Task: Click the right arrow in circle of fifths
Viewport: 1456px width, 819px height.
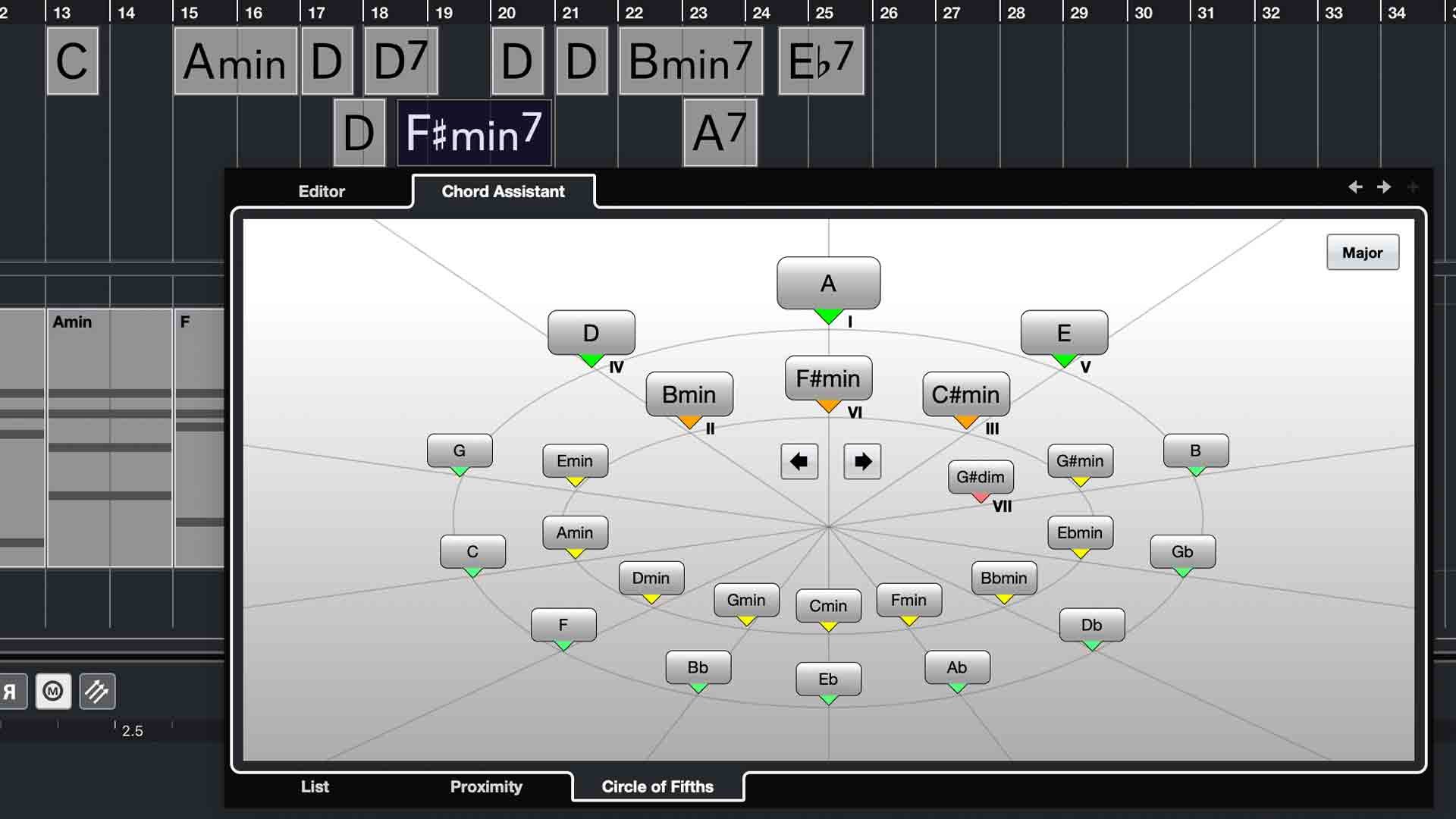Action: (862, 461)
